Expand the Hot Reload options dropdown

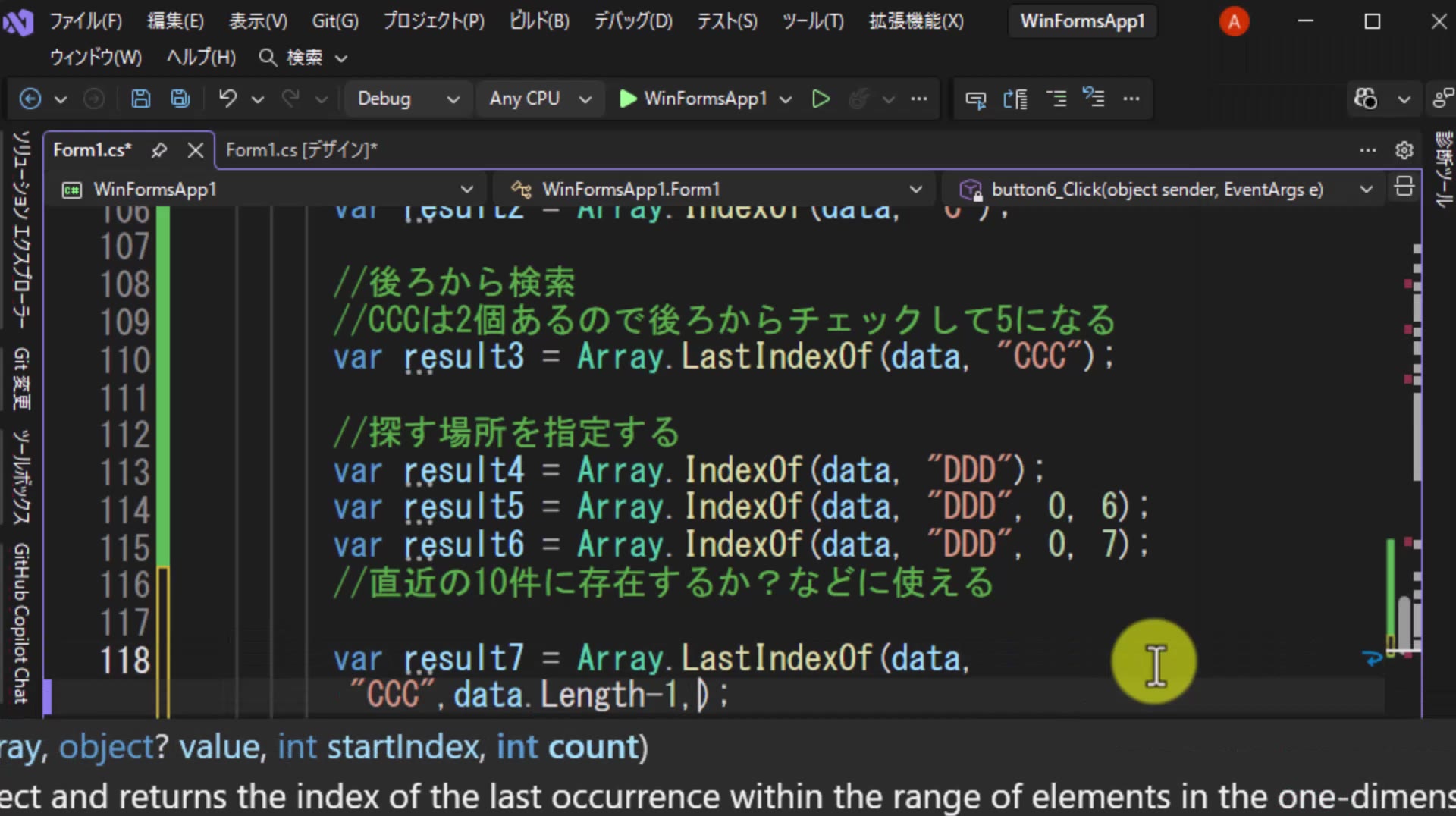(x=888, y=99)
